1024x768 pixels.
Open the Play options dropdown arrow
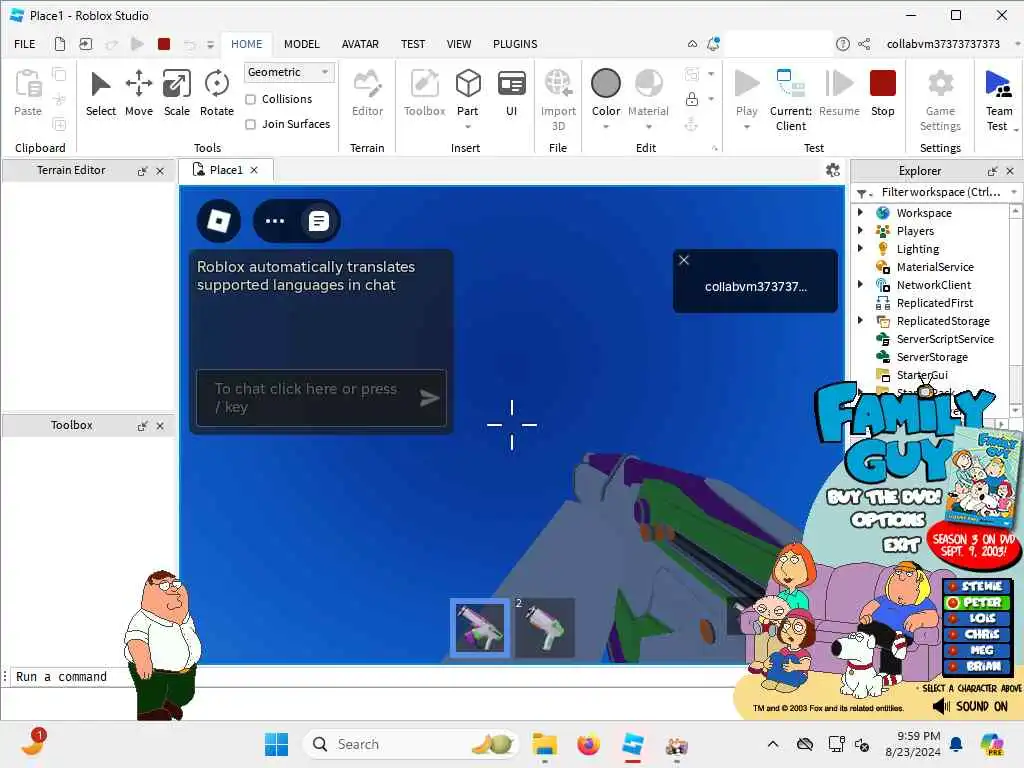tap(746, 127)
